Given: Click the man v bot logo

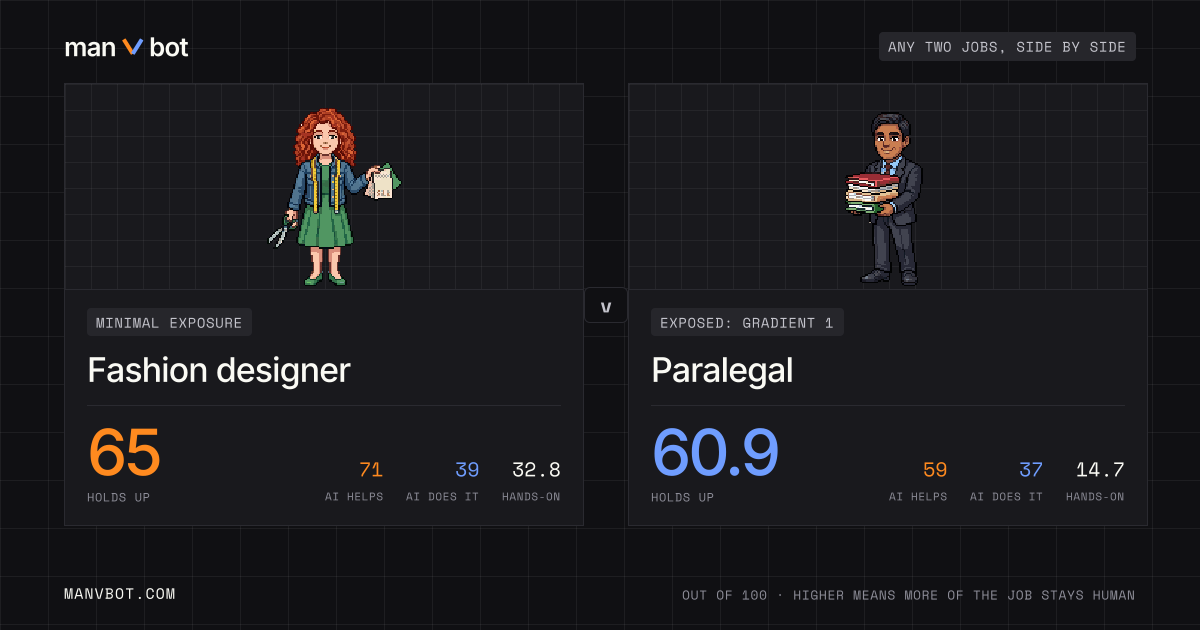Looking at the screenshot, I should (x=126, y=47).
